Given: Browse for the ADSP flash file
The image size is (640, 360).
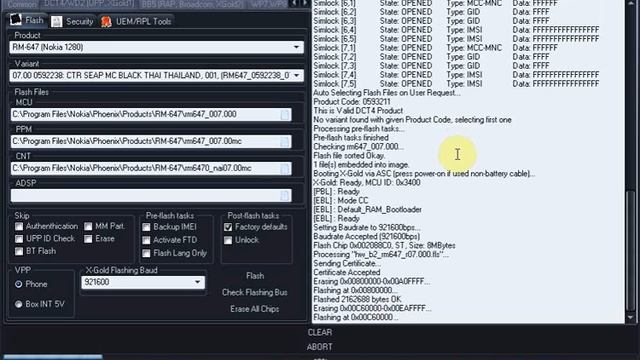Looking at the screenshot, I should coord(285,196).
